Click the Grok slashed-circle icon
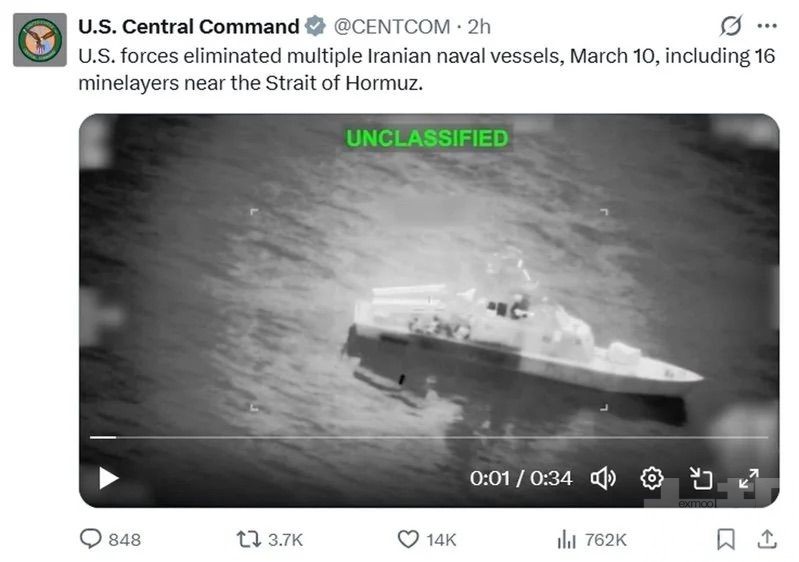Image resolution: width=799 pixels, height=562 pixels. click(x=731, y=26)
